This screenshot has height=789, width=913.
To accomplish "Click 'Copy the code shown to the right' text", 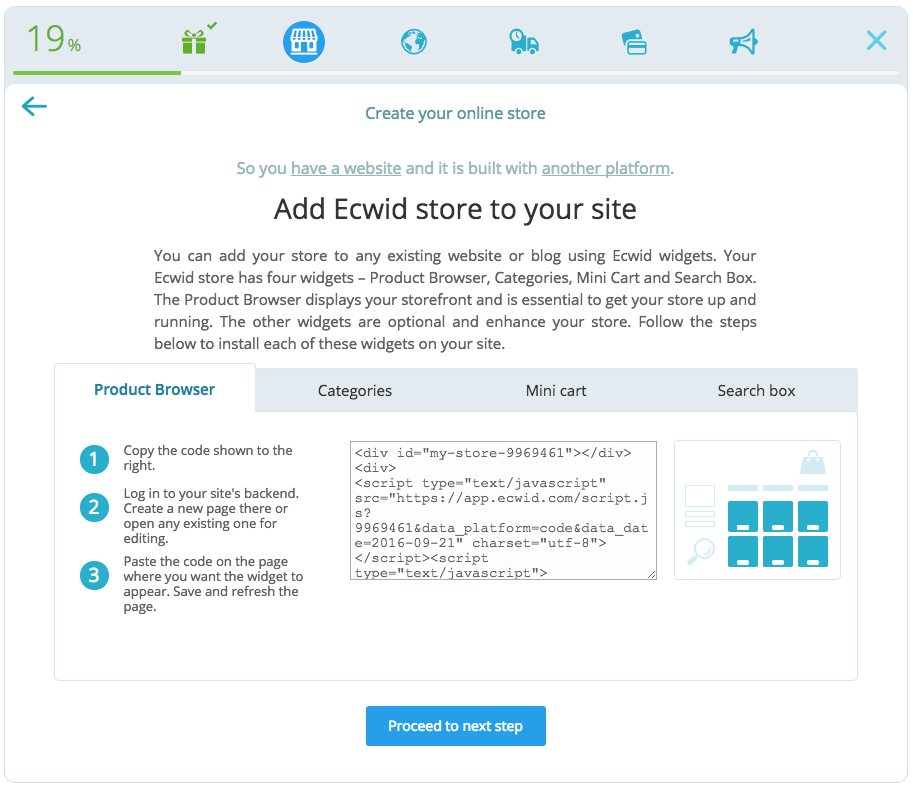I will 208,458.
